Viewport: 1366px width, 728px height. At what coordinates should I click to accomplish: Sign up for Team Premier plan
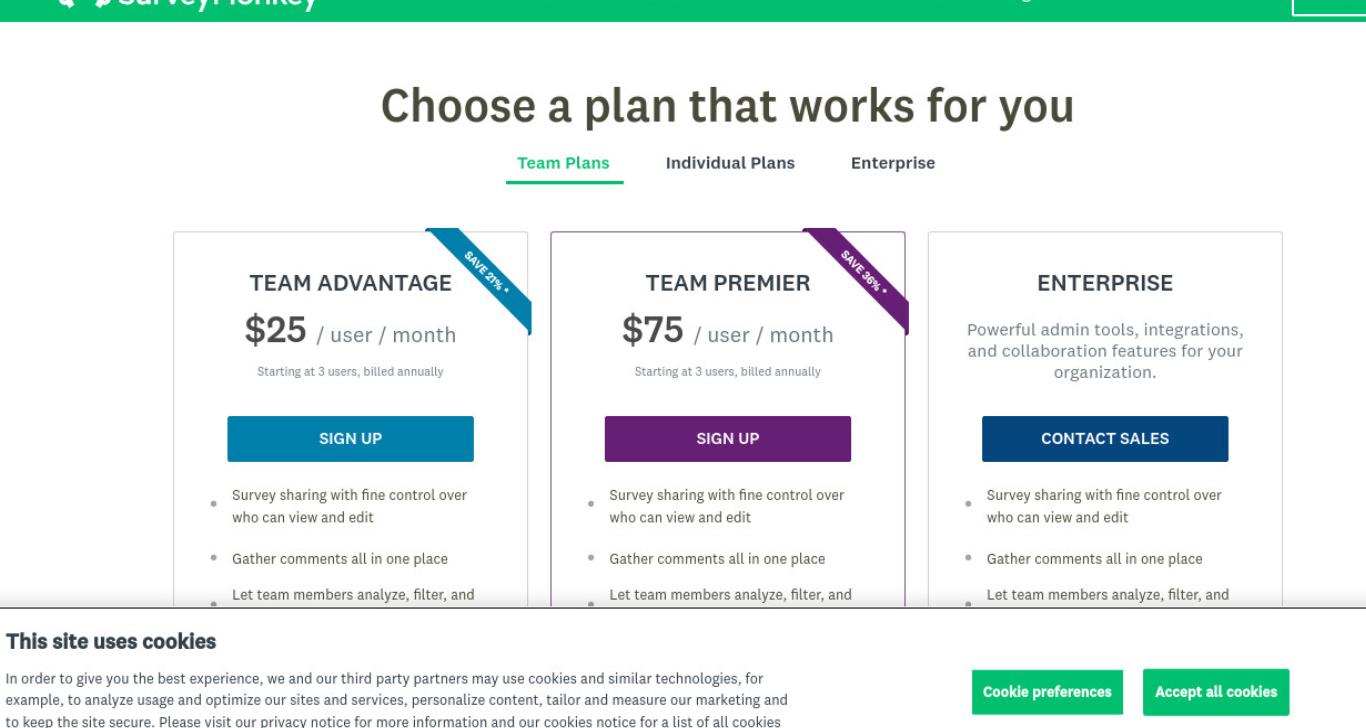(728, 439)
